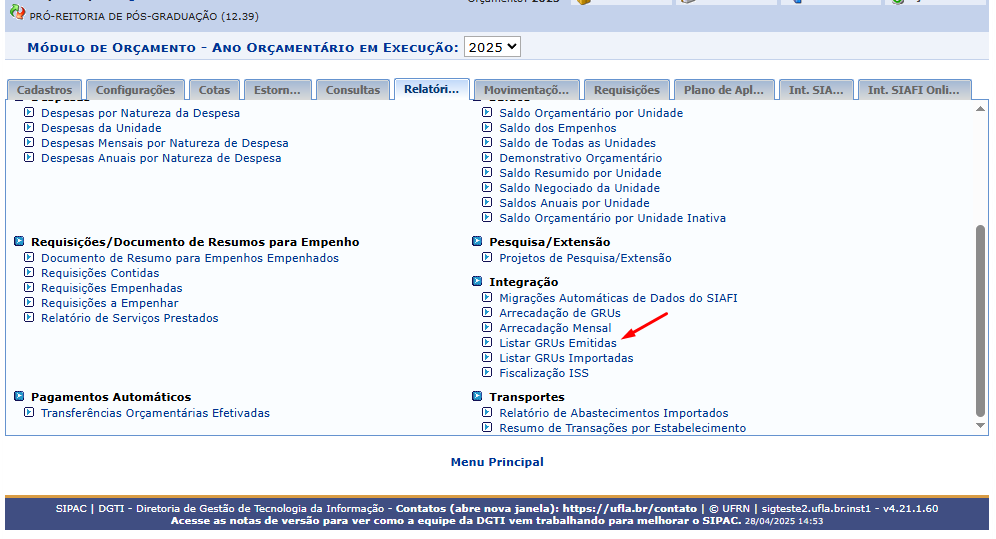The height and width of the screenshot is (539, 996).
Task: Open Saldo dos Empenhos report
Action: (558, 128)
